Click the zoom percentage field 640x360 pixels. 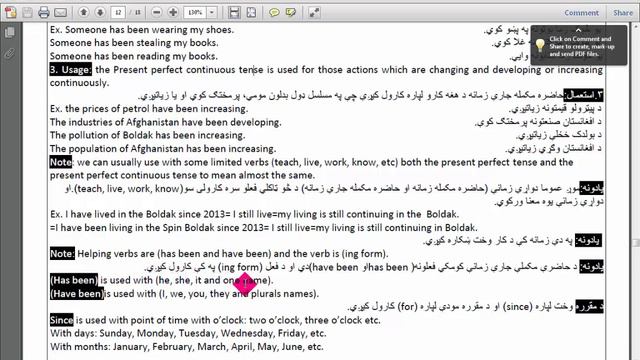pos(195,13)
